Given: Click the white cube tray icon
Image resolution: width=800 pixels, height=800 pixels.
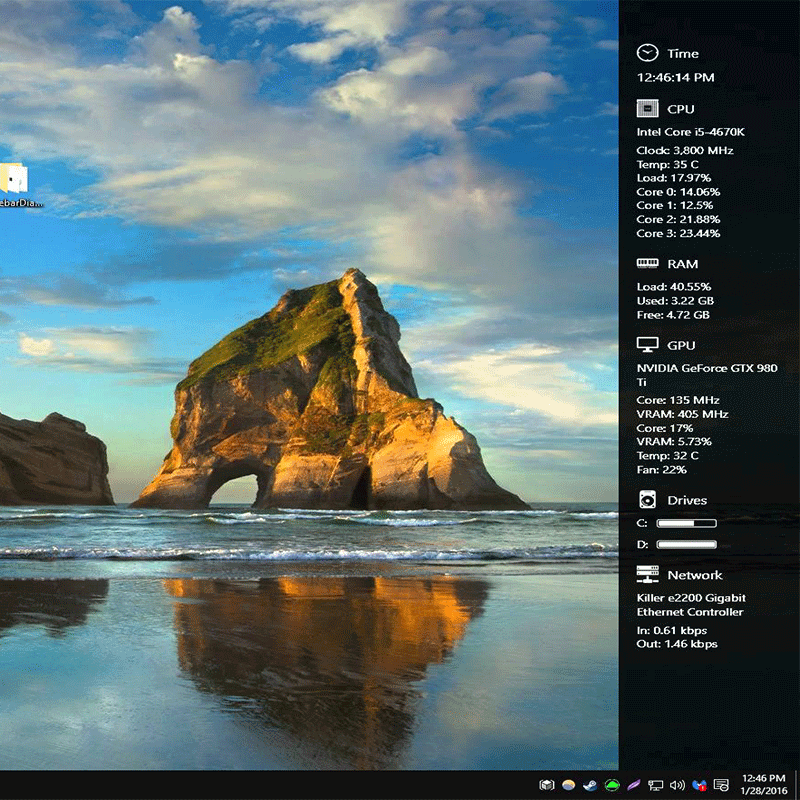Looking at the screenshot, I should (x=547, y=785).
